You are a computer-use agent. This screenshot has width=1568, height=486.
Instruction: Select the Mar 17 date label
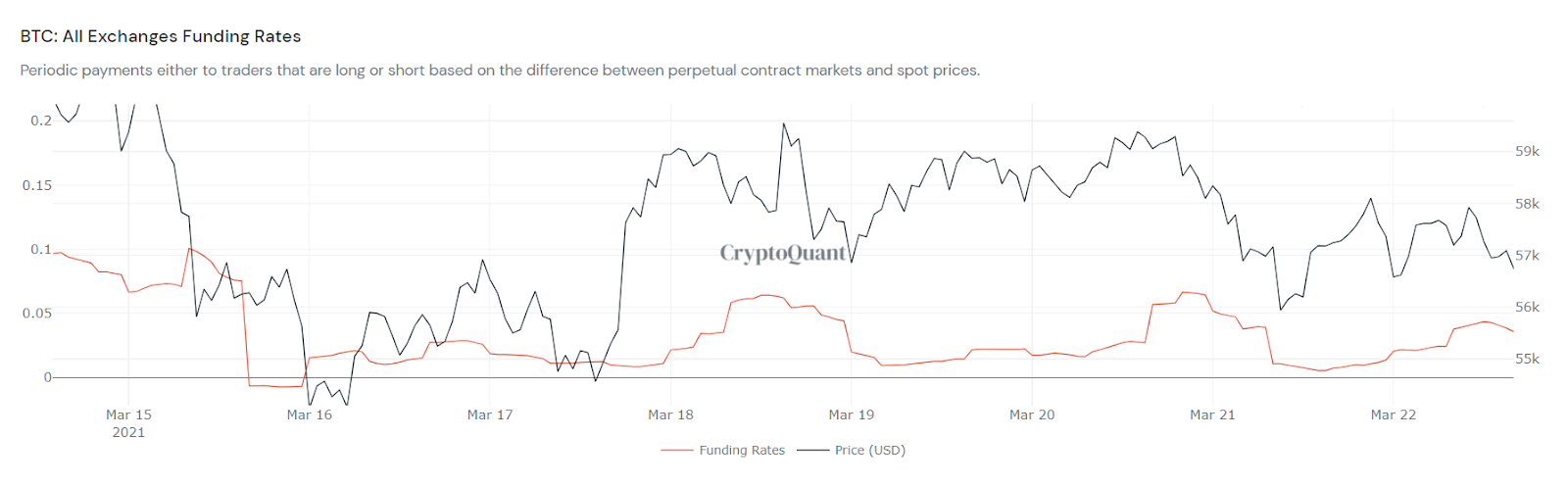point(490,415)
